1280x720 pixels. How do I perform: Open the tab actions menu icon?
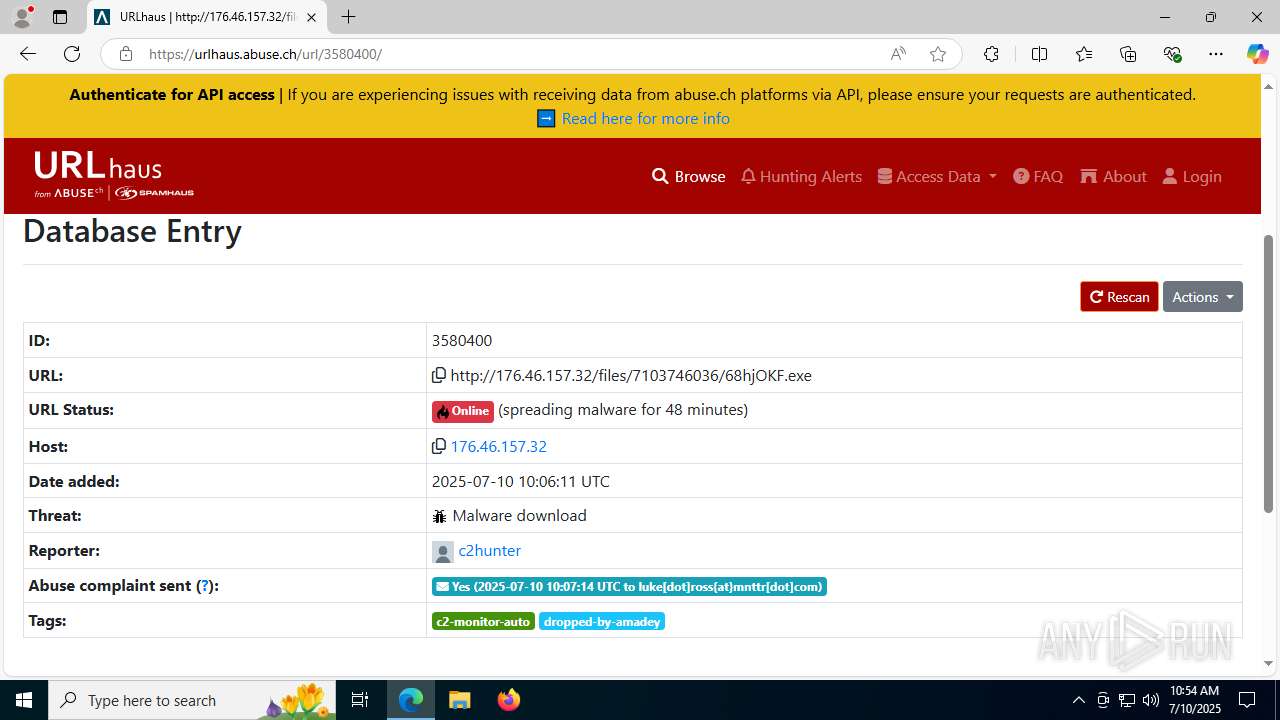(x=60, y=17)
